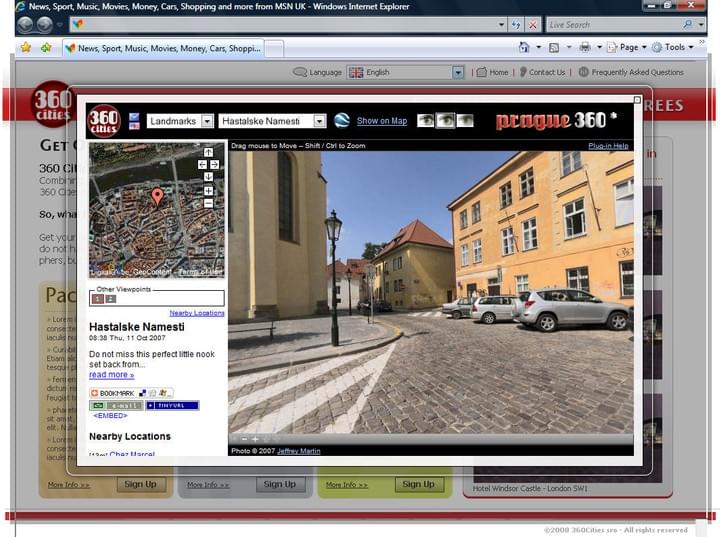Select viewpoint 2 under Other Viewpoints
Viewport: 720px width, 537px height.
[x=110, y=299]
